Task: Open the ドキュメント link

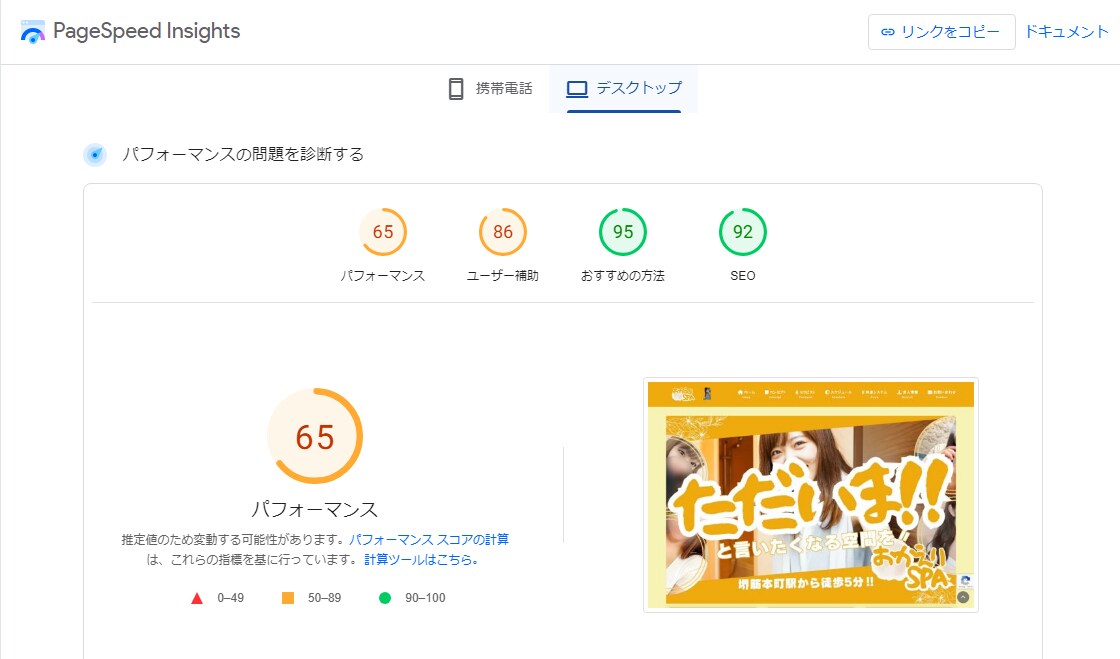Action: point(1066,32)
